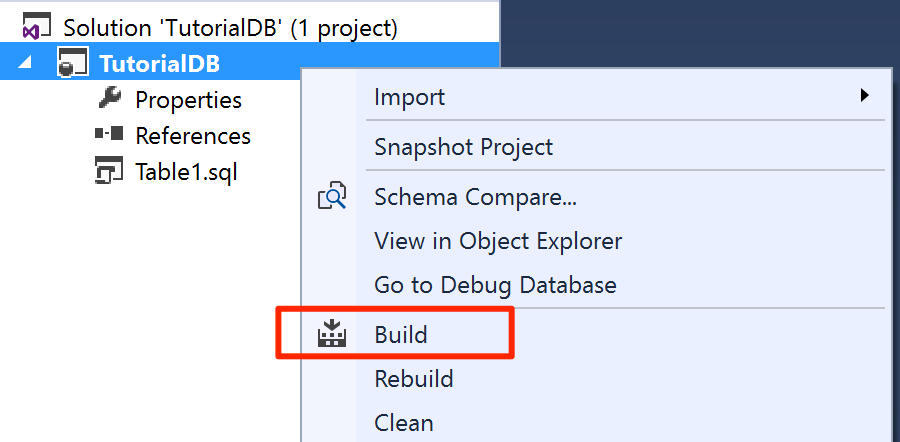The width and height of the screenshot is (900, 442).
Task: Choose Import from the context menu
Action: click(409, 97)
